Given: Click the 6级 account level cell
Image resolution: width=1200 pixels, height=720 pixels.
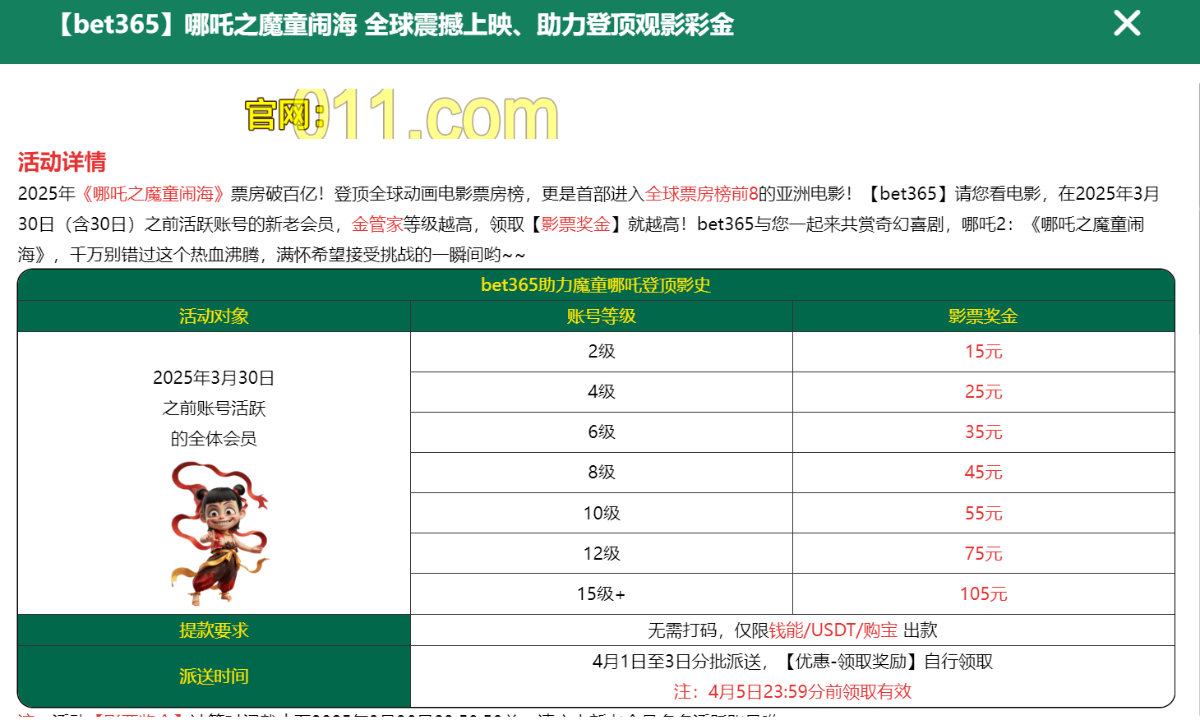Looking at the screenshot, I should [x=601, y=432].
